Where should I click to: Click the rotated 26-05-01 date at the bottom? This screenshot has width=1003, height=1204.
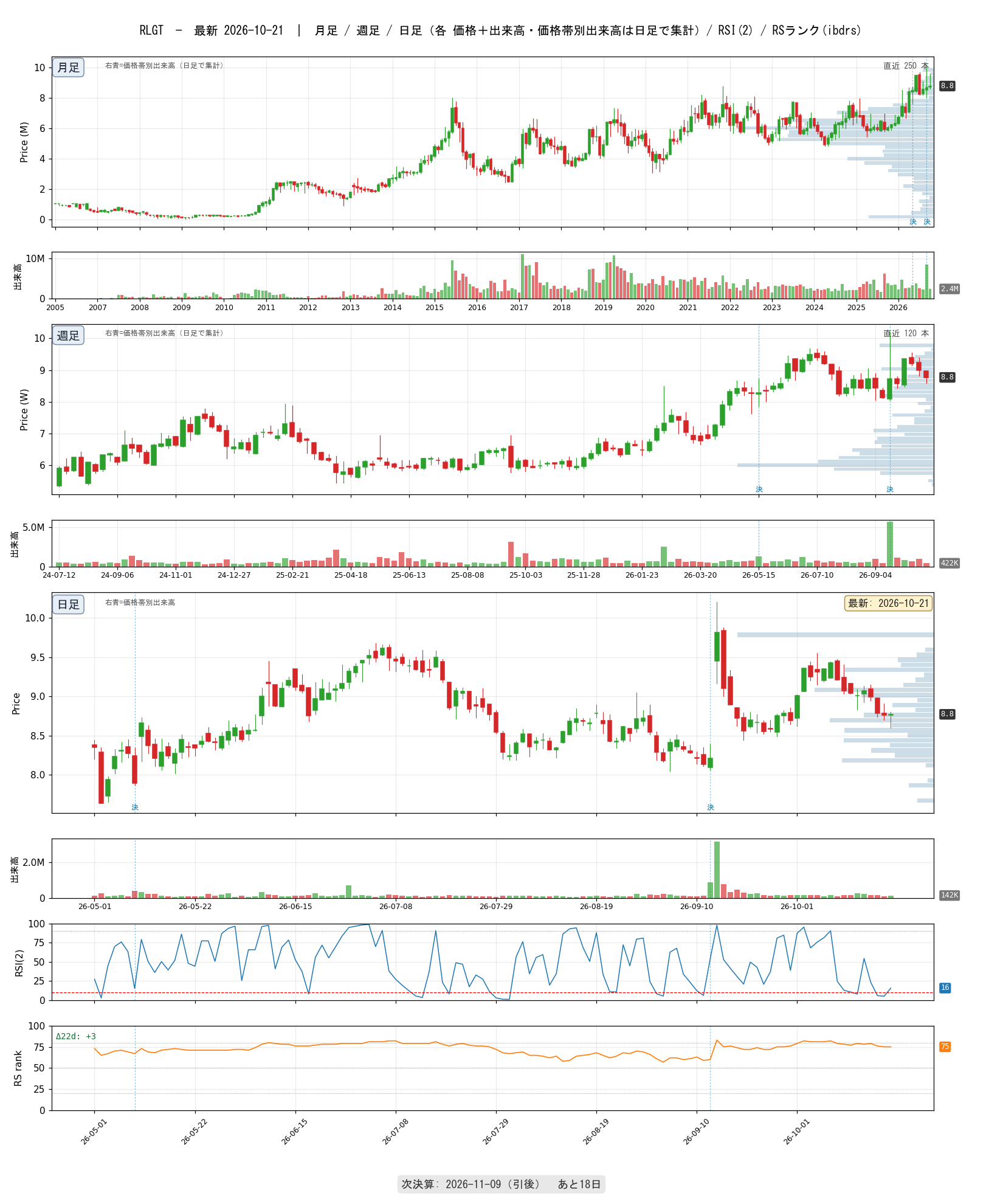point(93,1132)
